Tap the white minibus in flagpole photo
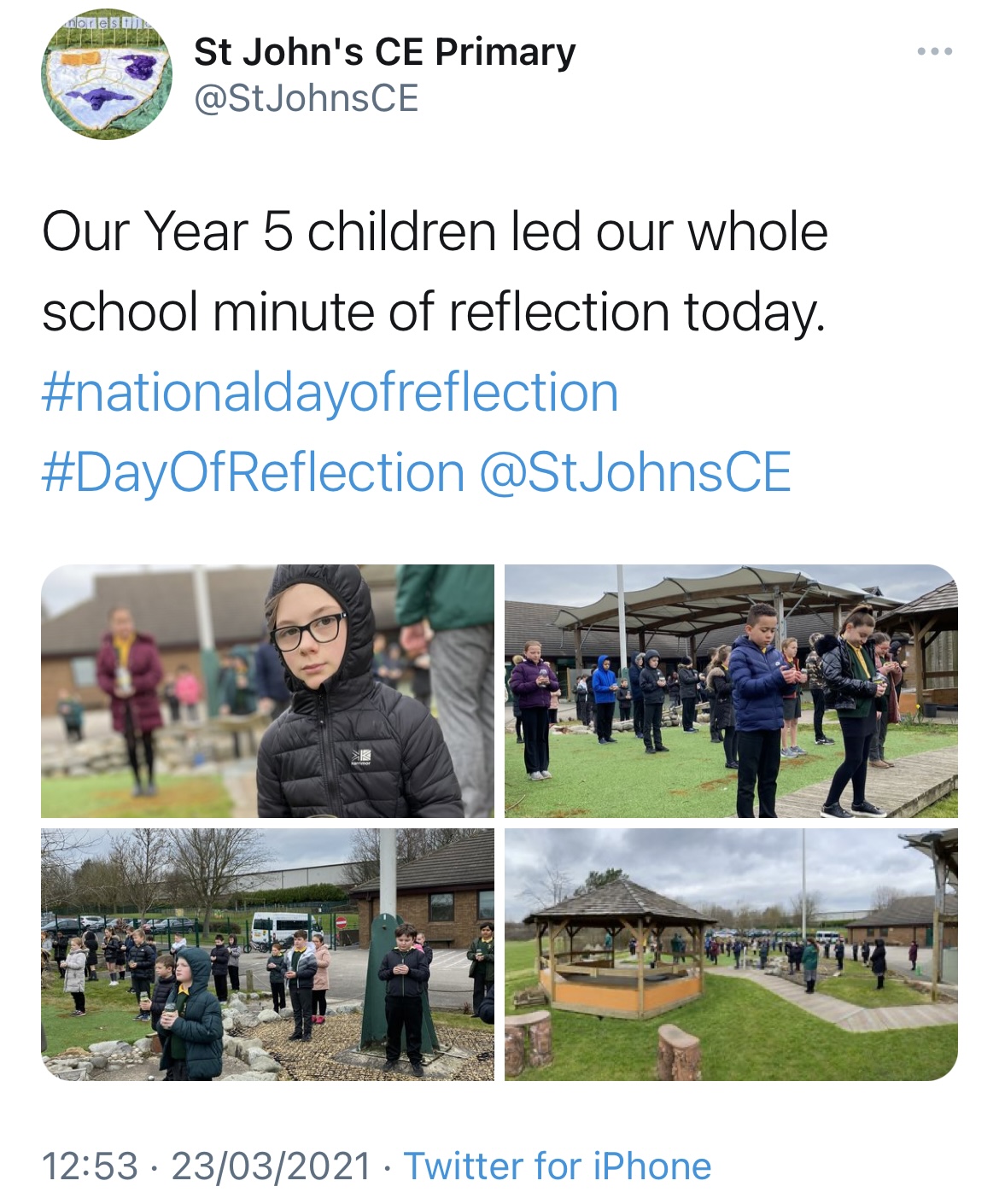Image resolution: width=999 pixels, height=1204 pixels. [282, 927]
